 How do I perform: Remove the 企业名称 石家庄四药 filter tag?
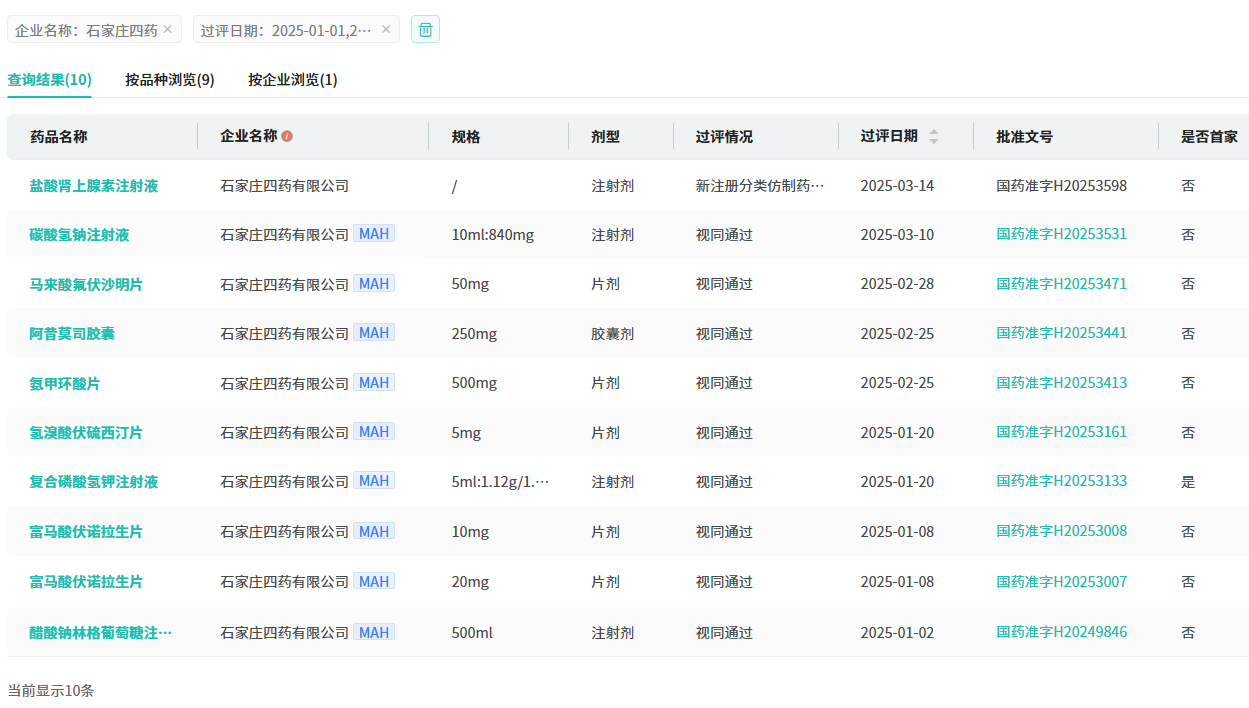167,30
